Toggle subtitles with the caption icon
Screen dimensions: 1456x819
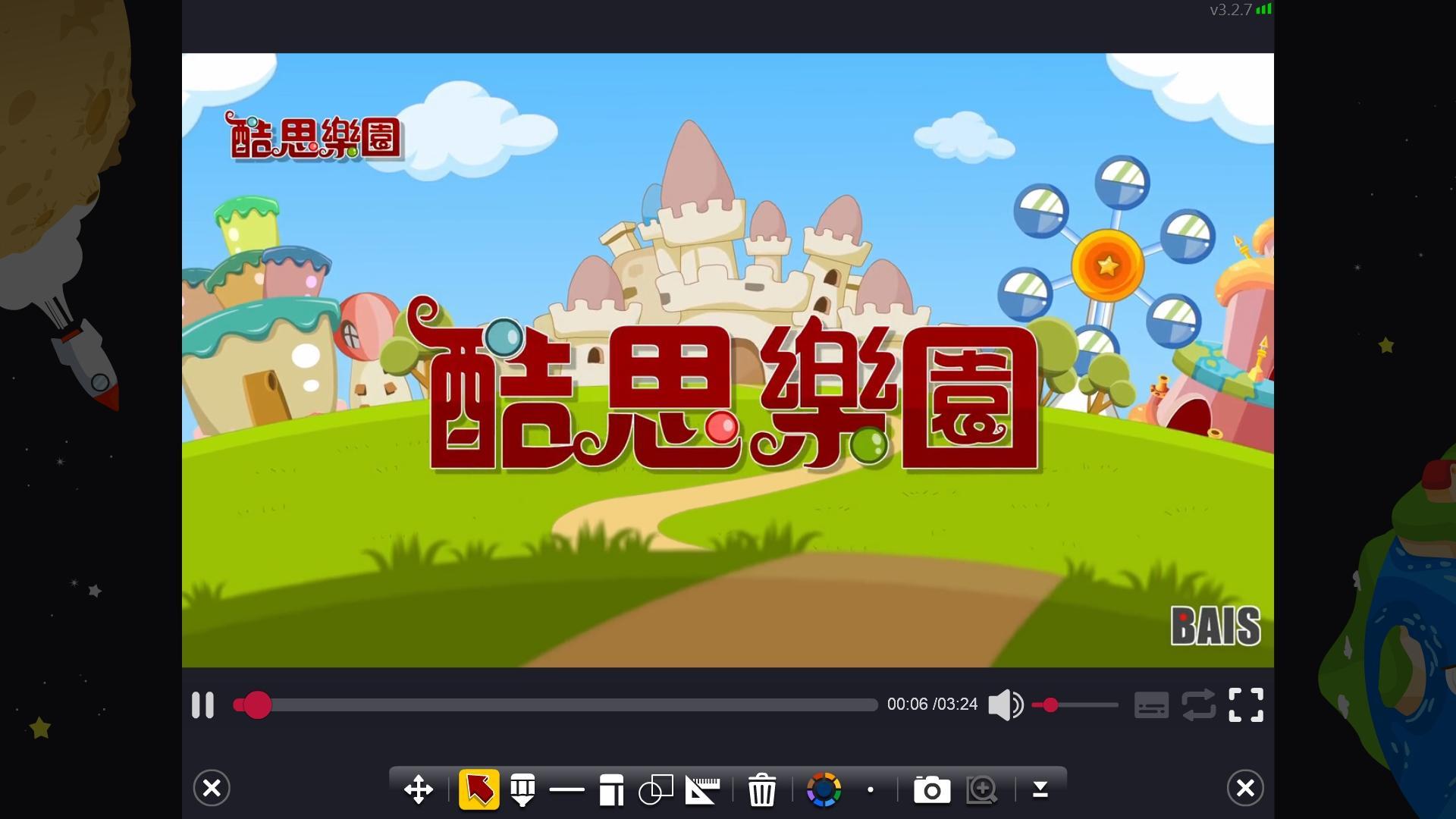(x=1151, y=705)
